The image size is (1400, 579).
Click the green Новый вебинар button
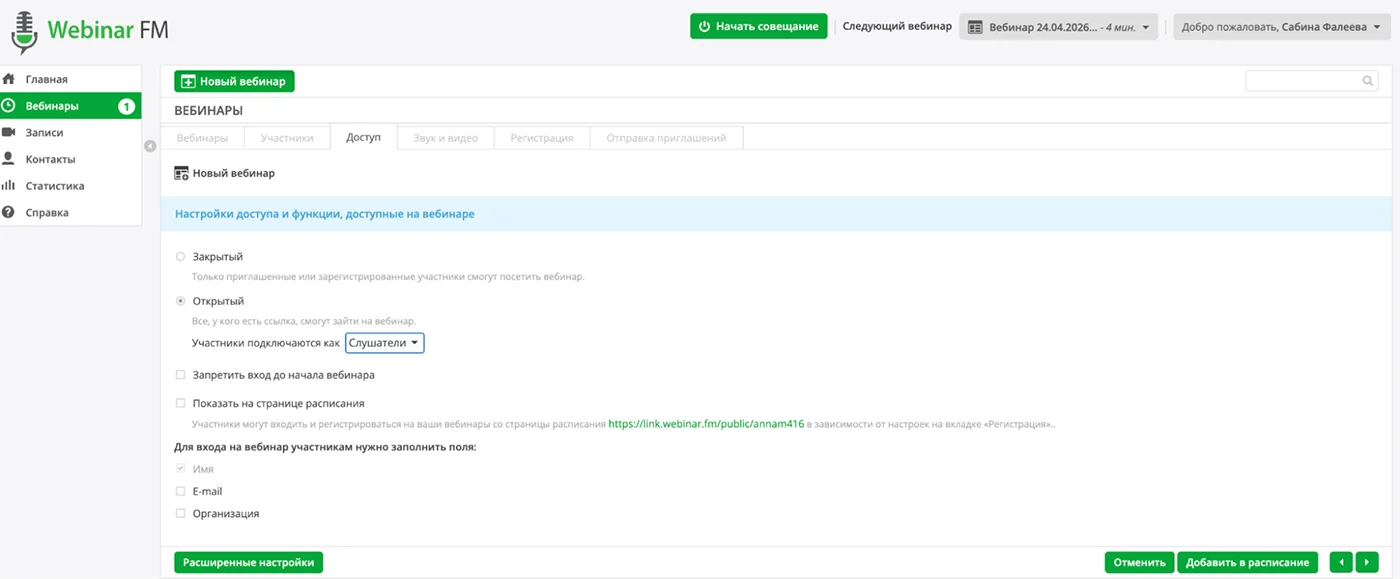(234, 82)
